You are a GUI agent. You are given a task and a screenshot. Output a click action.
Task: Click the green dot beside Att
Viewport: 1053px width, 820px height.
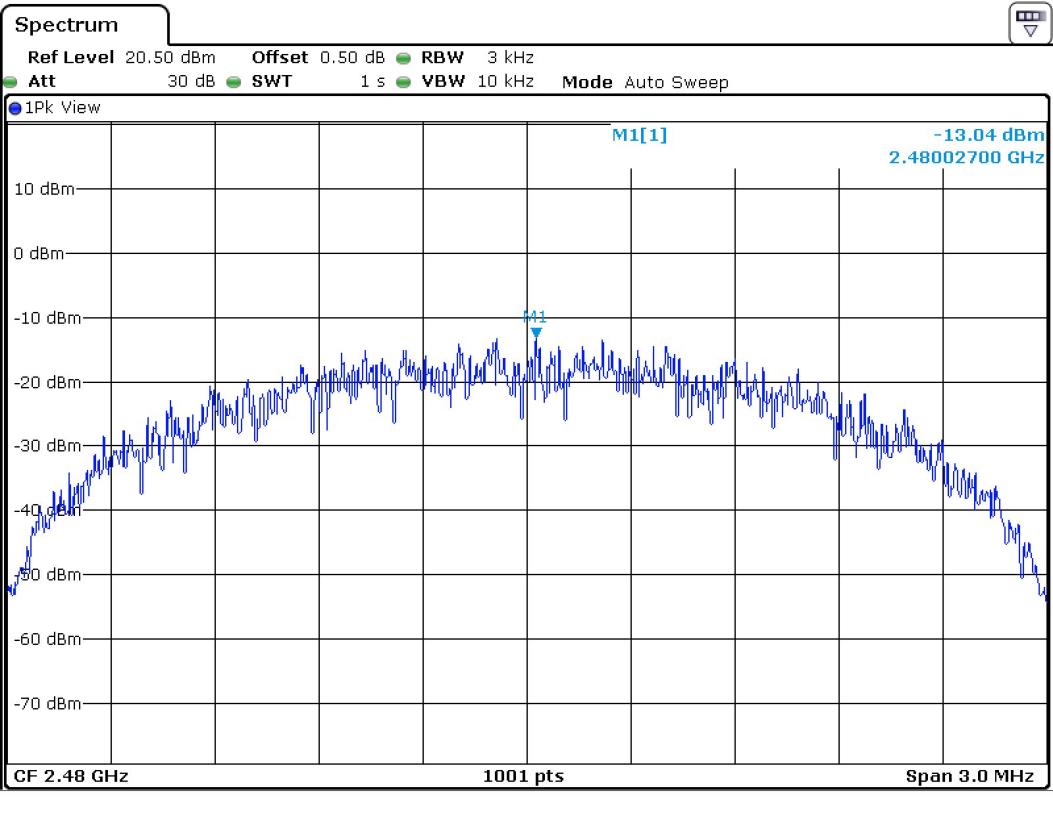click(10, 83)
